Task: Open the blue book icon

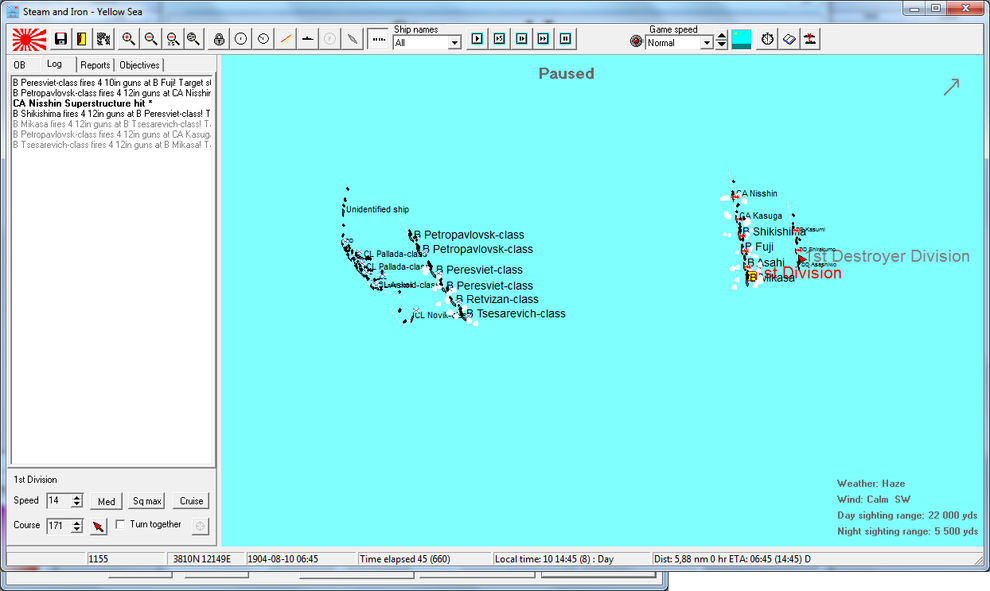Action: coord(789,39)
